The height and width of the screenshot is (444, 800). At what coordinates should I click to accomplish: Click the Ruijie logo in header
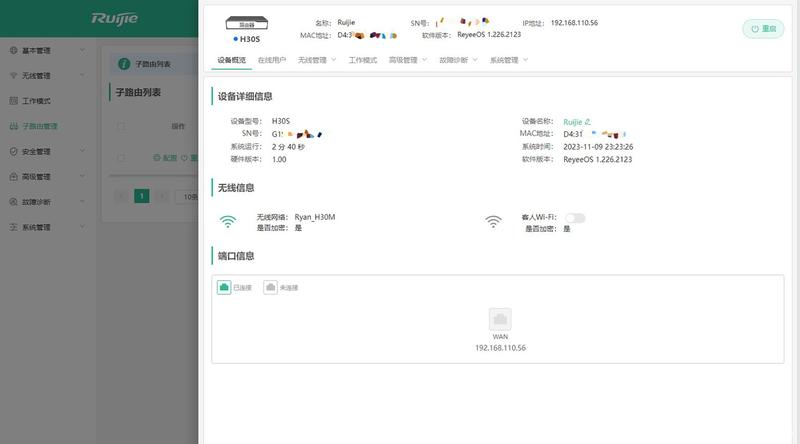(115, 19)
